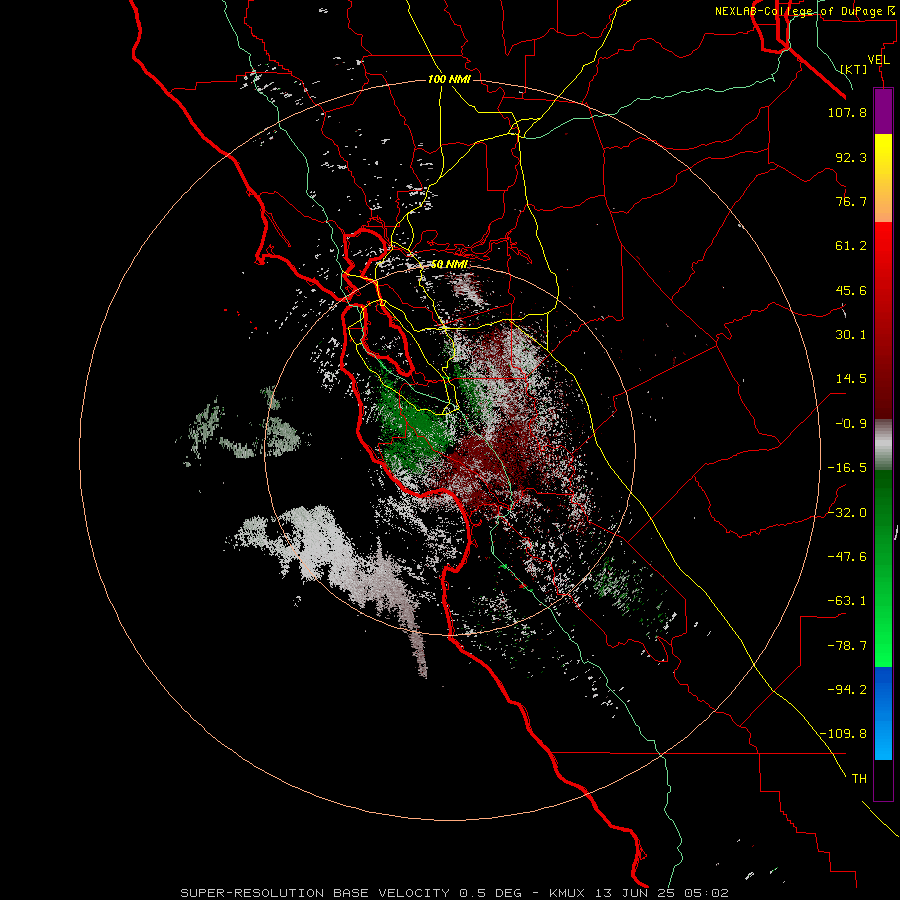Click the 30.1 velocity scale value
Image resolution: width=900 pixels, height=900 pixels.
tap(851, 335)
